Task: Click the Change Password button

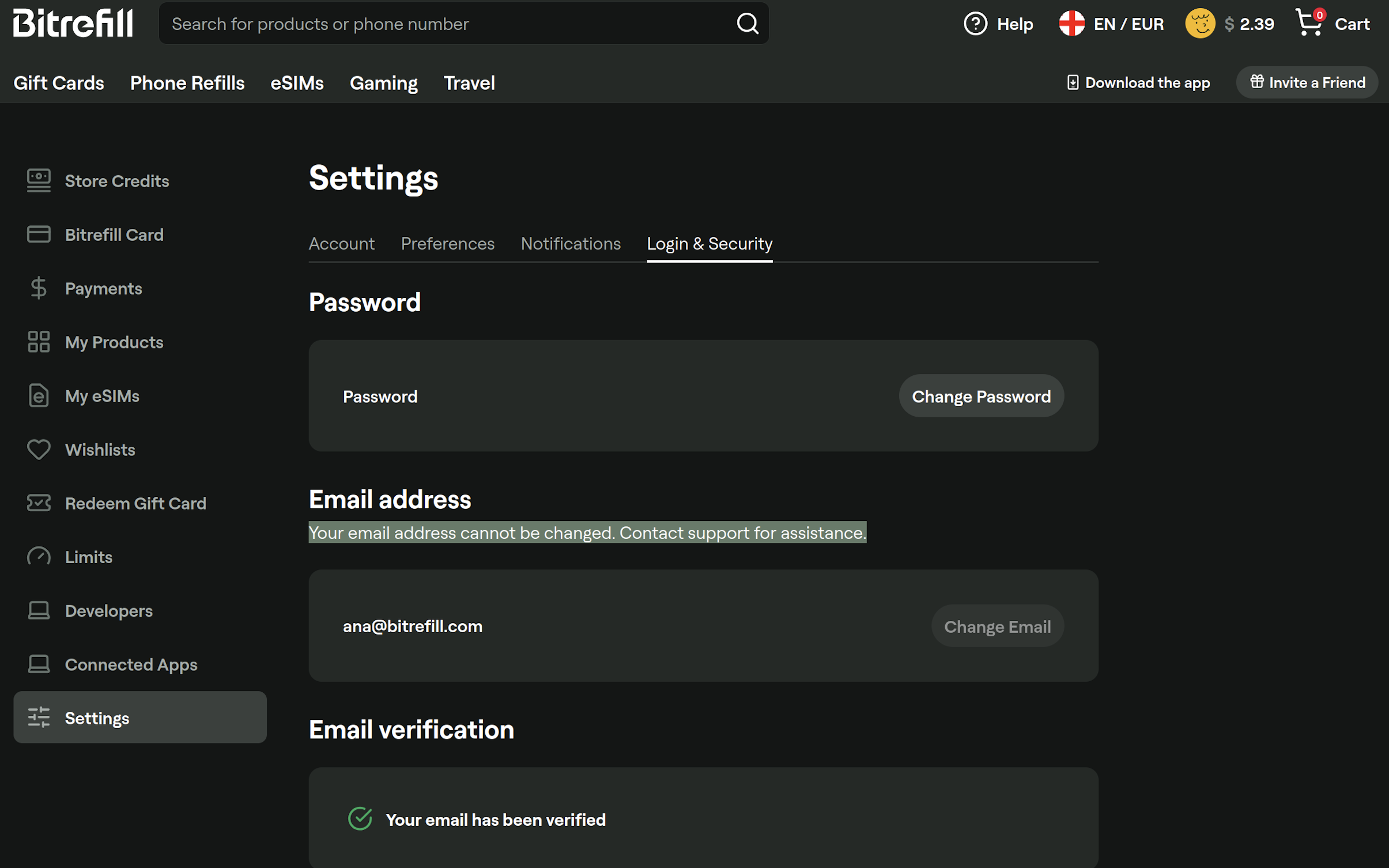Action: pos(980,397)
